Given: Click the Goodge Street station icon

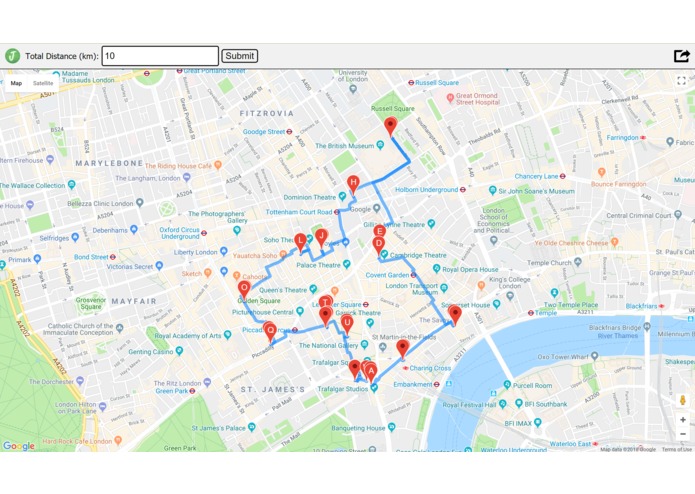Looking at the screenshot, I should pos(289,132).
